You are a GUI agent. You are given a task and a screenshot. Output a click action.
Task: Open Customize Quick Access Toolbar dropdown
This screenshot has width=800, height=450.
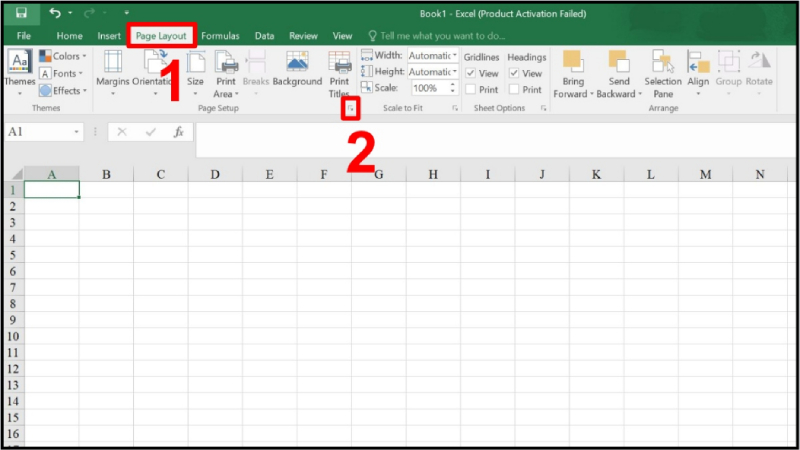coord(127,13)
